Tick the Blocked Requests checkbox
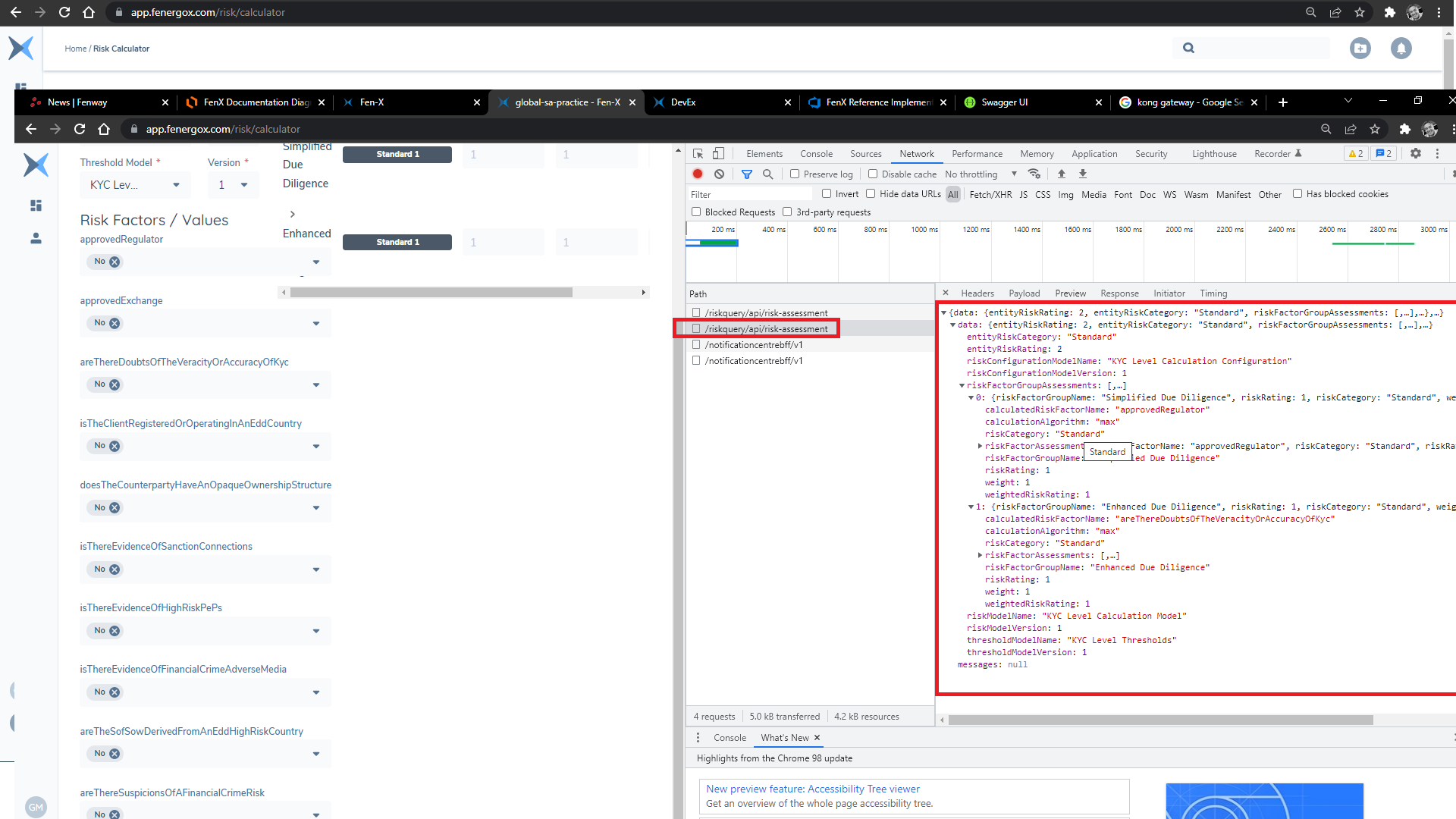 coord(696,212)
